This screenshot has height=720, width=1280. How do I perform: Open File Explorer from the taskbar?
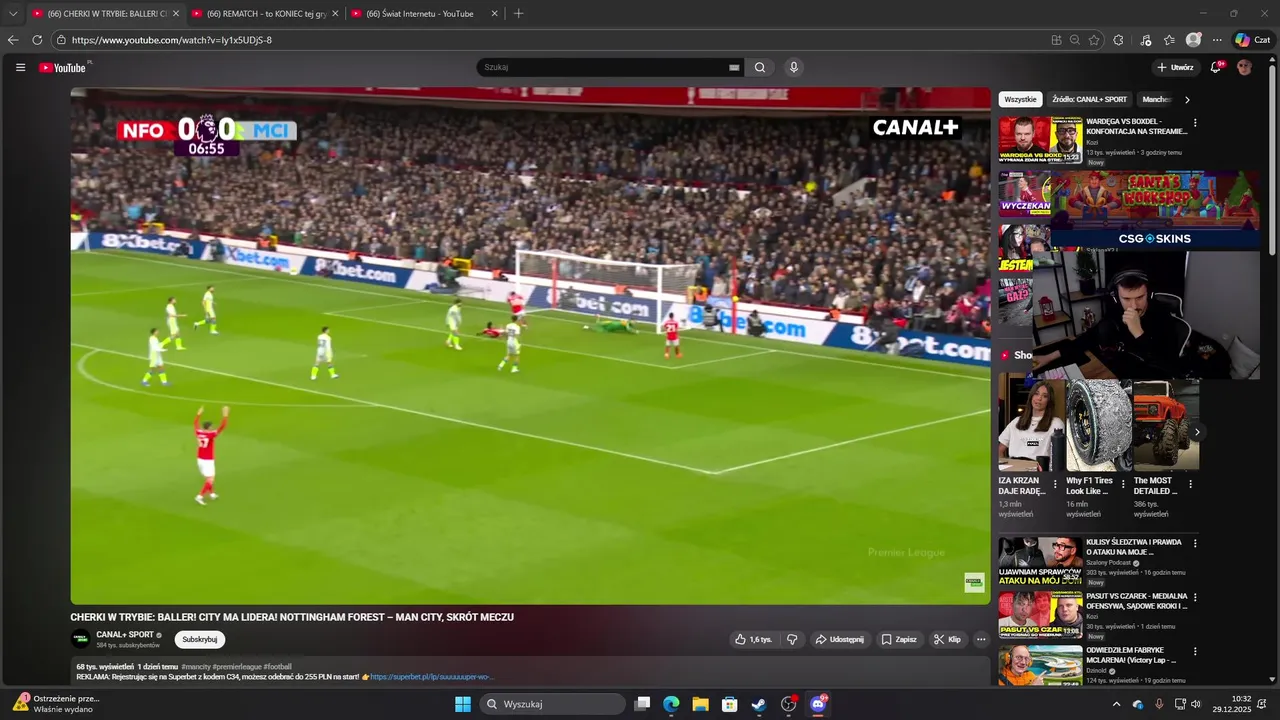[x=701, y=704]
